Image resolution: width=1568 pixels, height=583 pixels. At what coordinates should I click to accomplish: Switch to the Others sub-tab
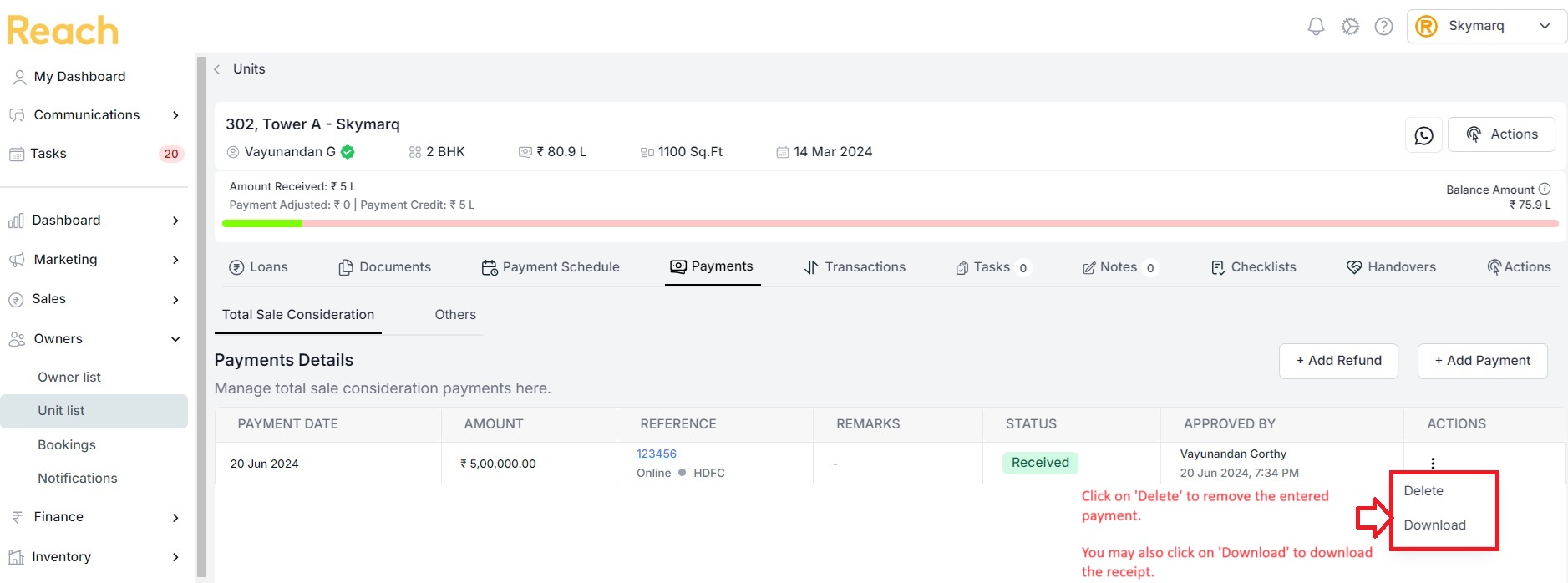[455, 315]
